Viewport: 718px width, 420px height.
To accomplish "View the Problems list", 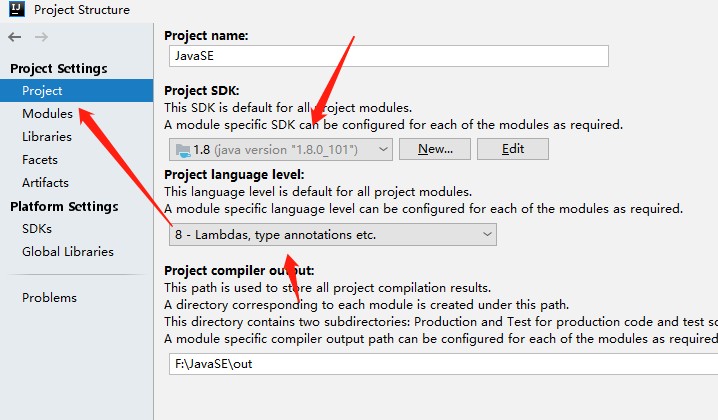I will [49, 298].
